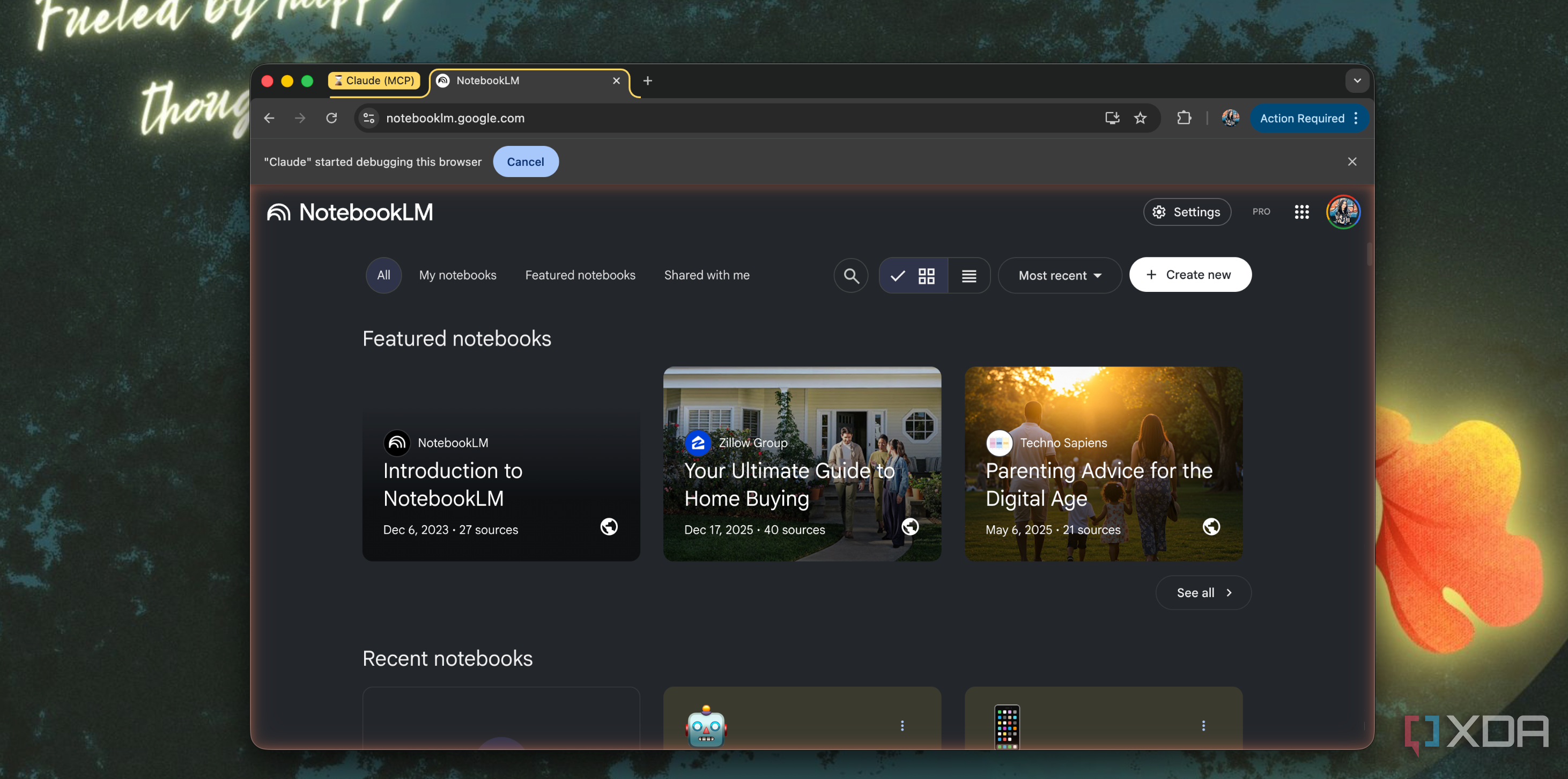1568x779 pixels.
Task: Select the All filter tab
Action: click(383, 275)
